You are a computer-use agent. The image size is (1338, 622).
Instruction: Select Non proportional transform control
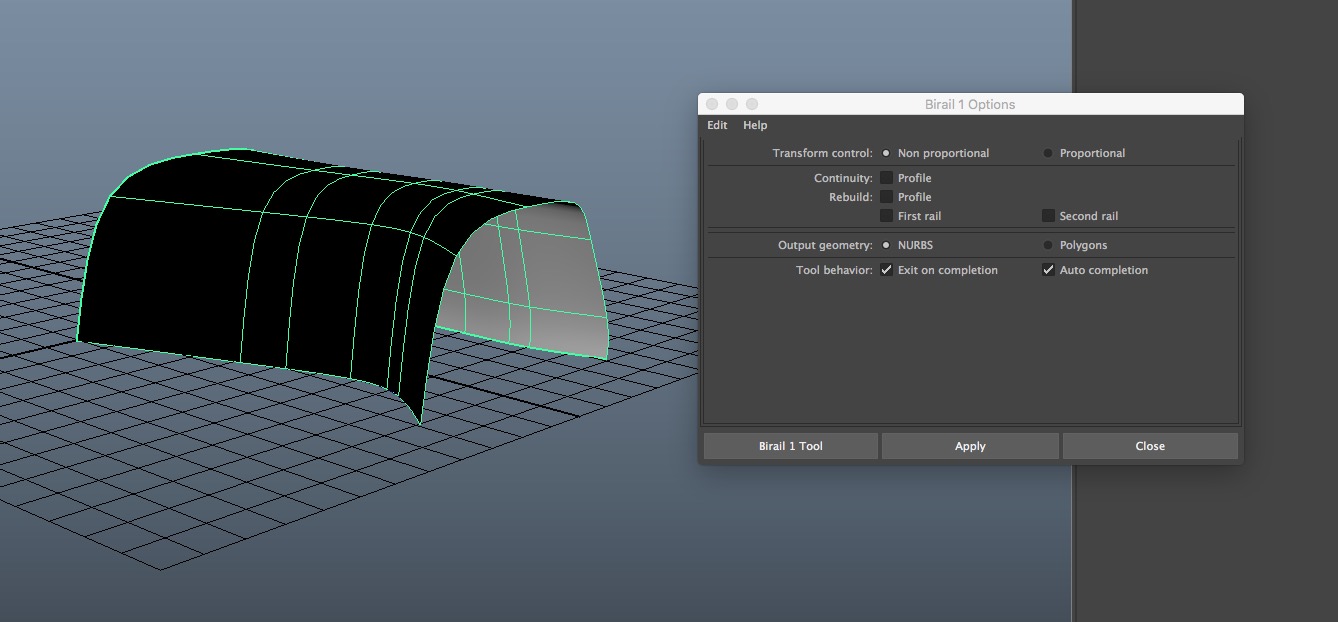[886, 153]
